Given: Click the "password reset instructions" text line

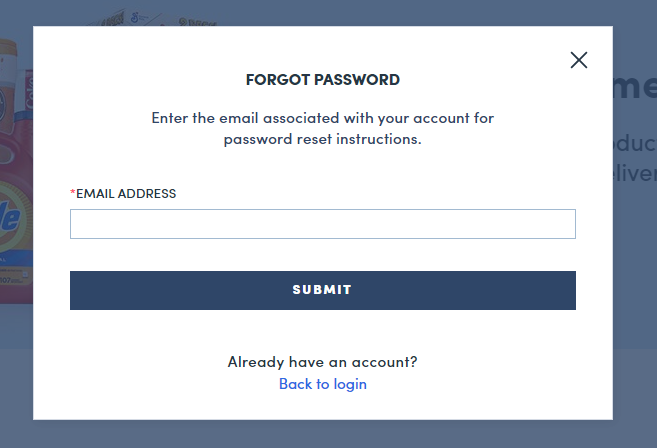Looking at the screenshot, I should tap(322, 139).
